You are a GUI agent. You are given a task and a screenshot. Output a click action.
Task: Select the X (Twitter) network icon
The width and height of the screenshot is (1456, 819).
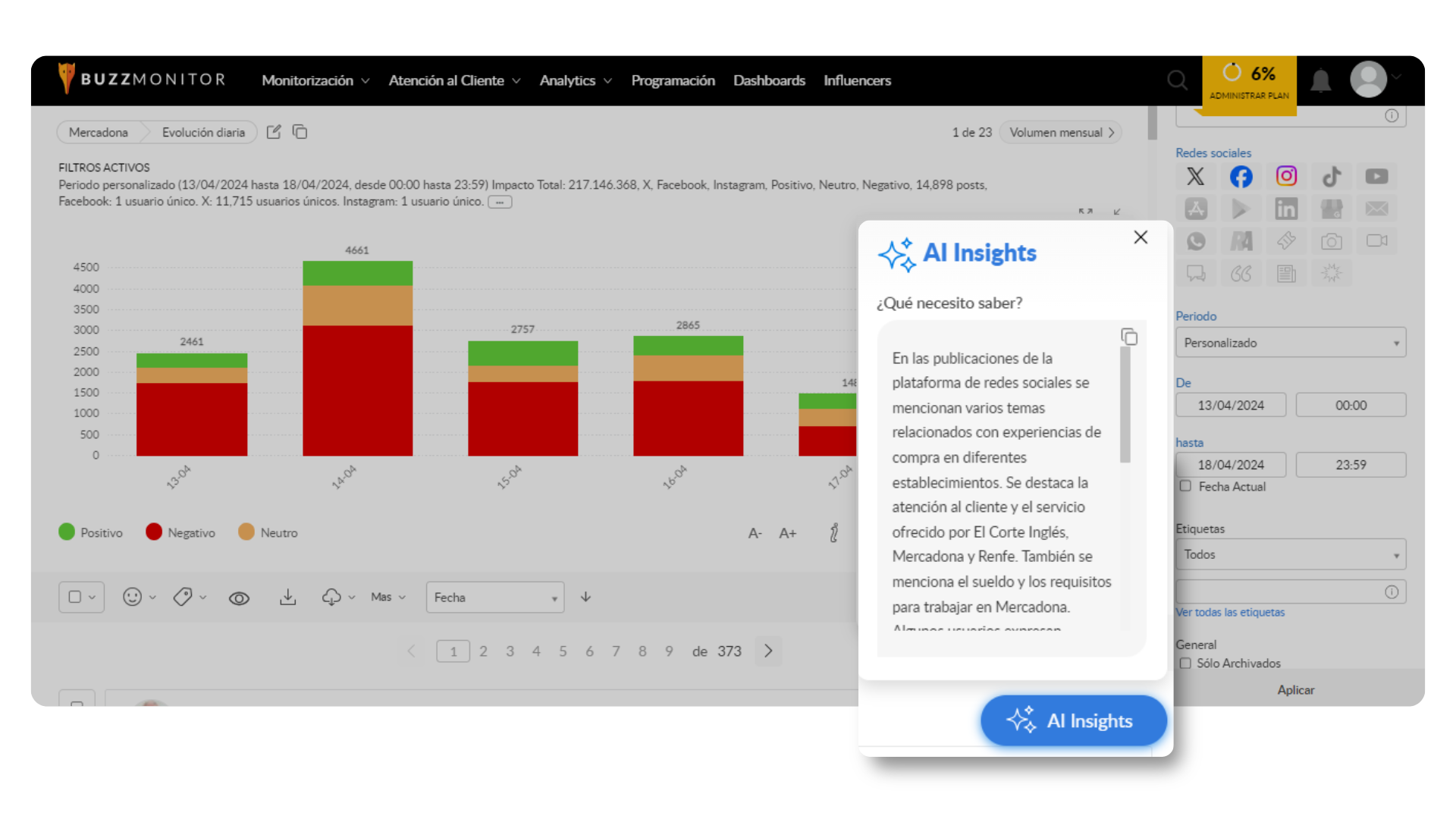pyautogui.click(x=1196, y=177)
